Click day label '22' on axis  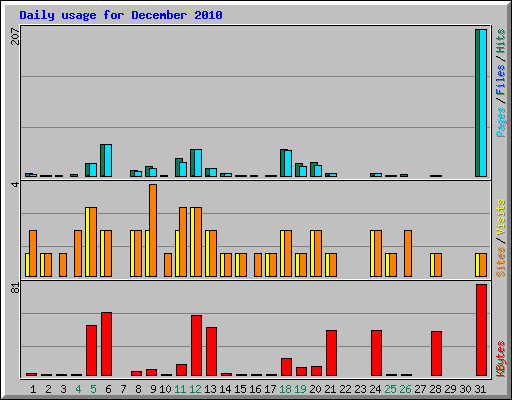click(345, 389)
